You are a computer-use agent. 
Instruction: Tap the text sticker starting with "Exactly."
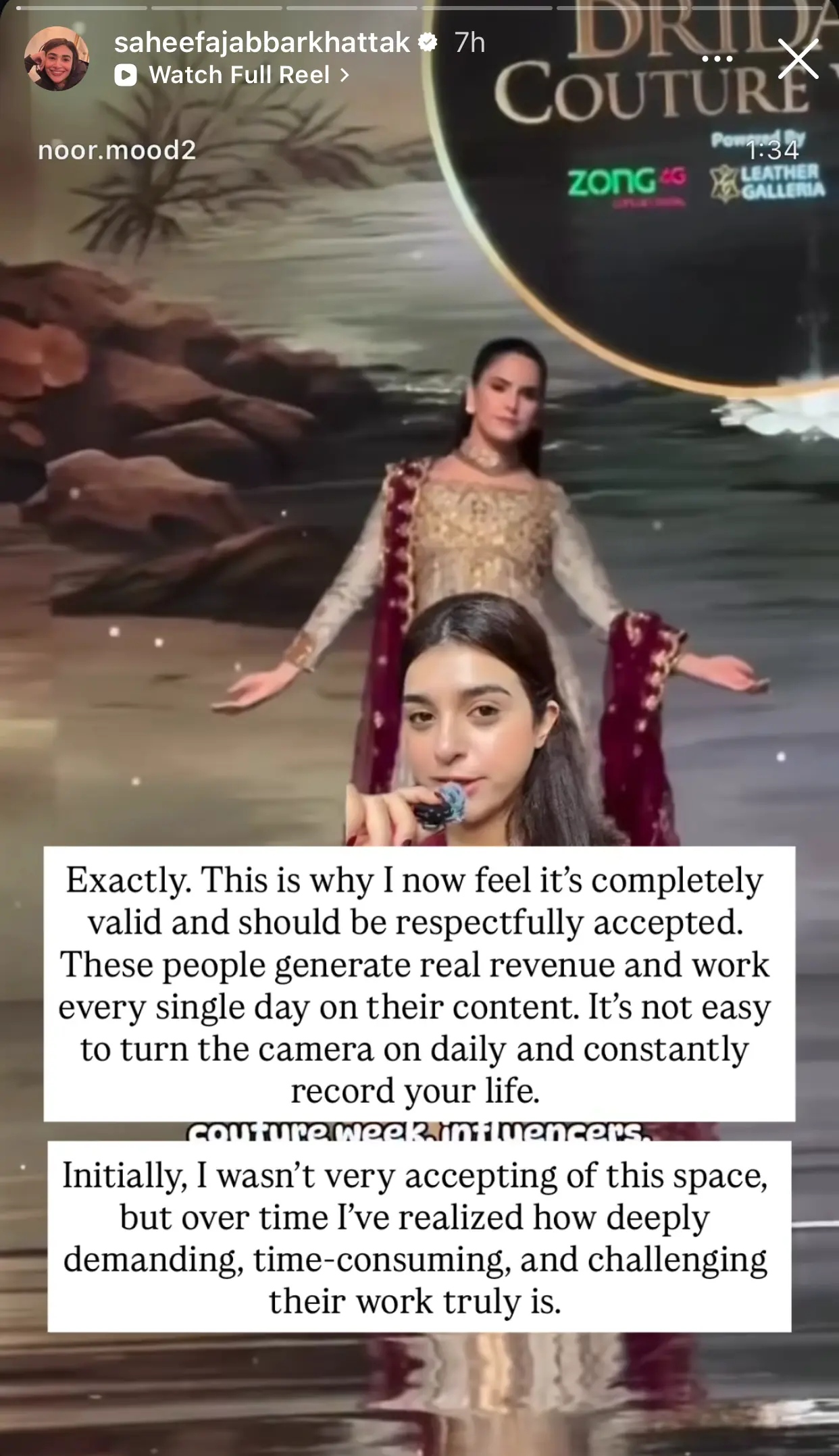[419, 984]
